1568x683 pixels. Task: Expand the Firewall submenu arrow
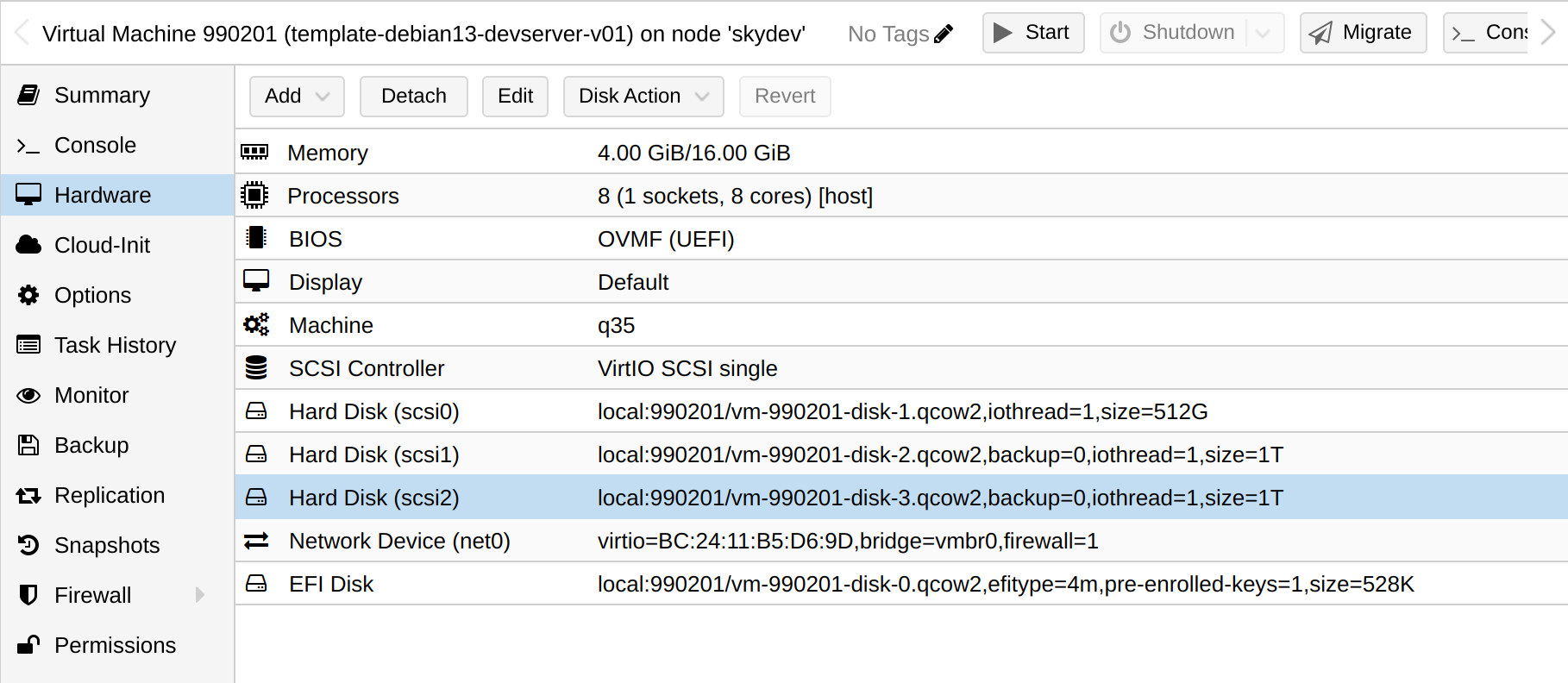click(x=200, y=595)
